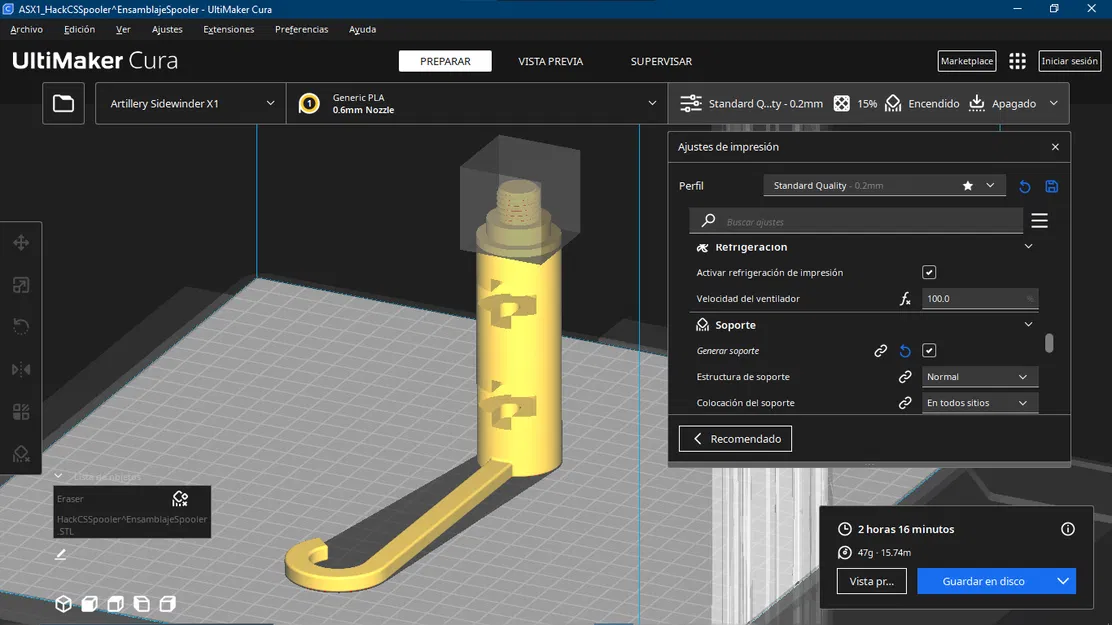Open the Ayuda menu

[362, 29]
